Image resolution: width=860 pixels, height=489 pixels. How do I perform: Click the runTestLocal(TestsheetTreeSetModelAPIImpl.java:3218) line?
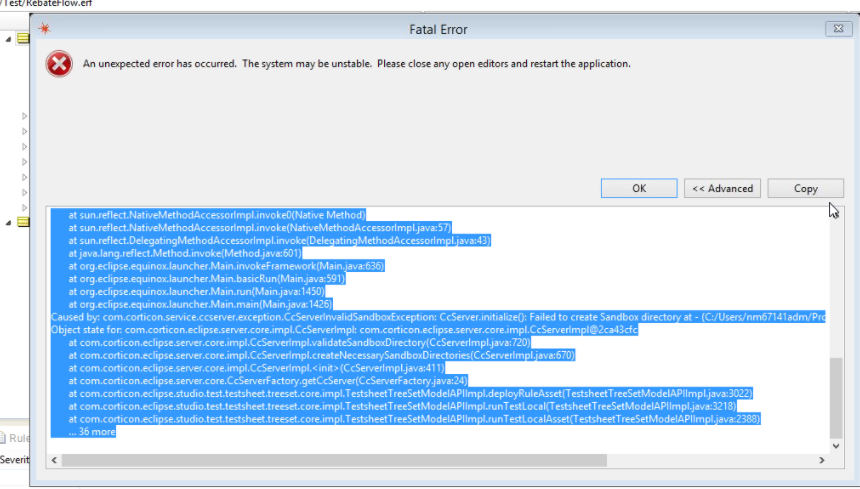coord(402,406)
